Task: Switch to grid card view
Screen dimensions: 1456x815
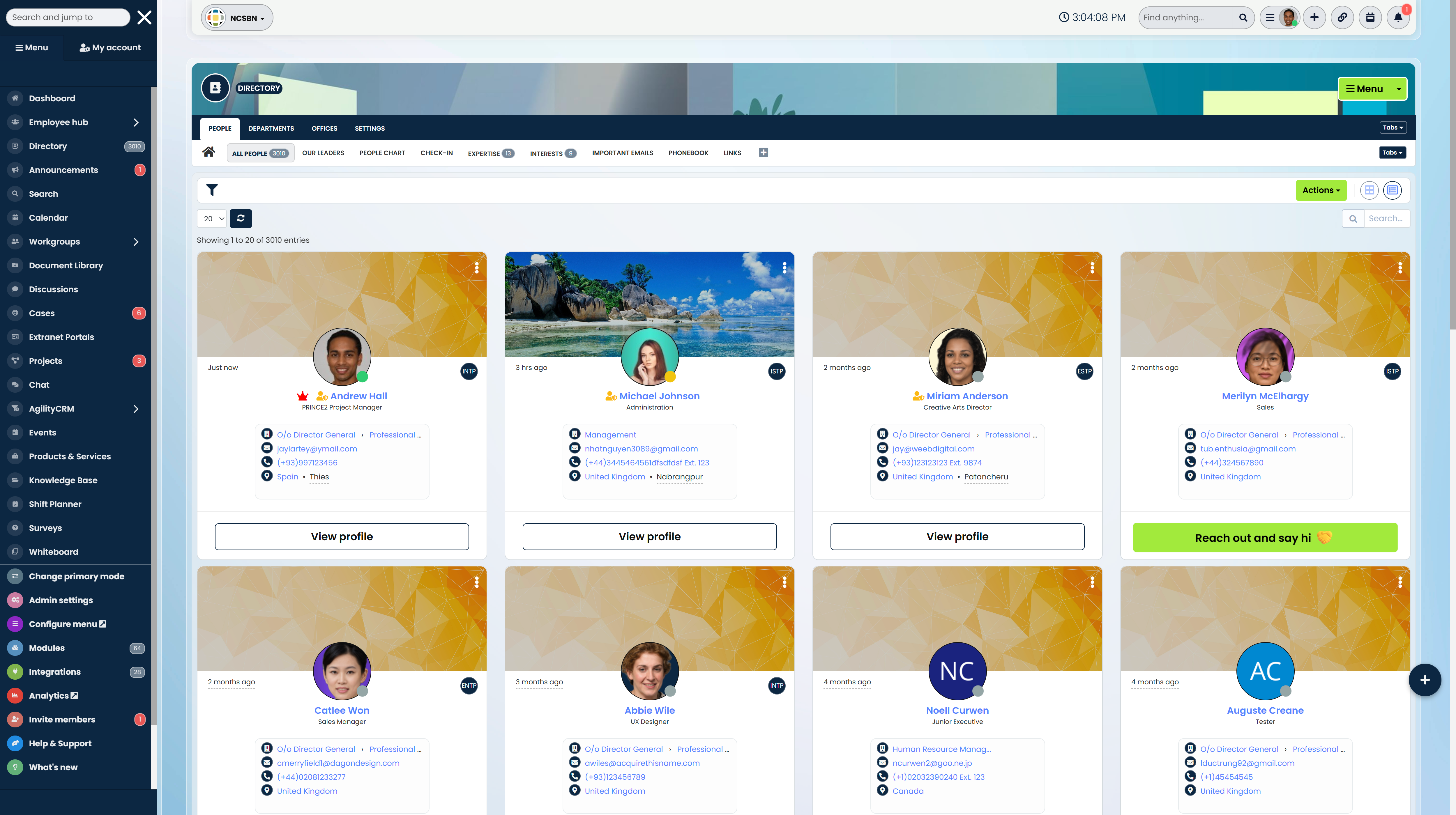Action: click(x=1369, y=190)
